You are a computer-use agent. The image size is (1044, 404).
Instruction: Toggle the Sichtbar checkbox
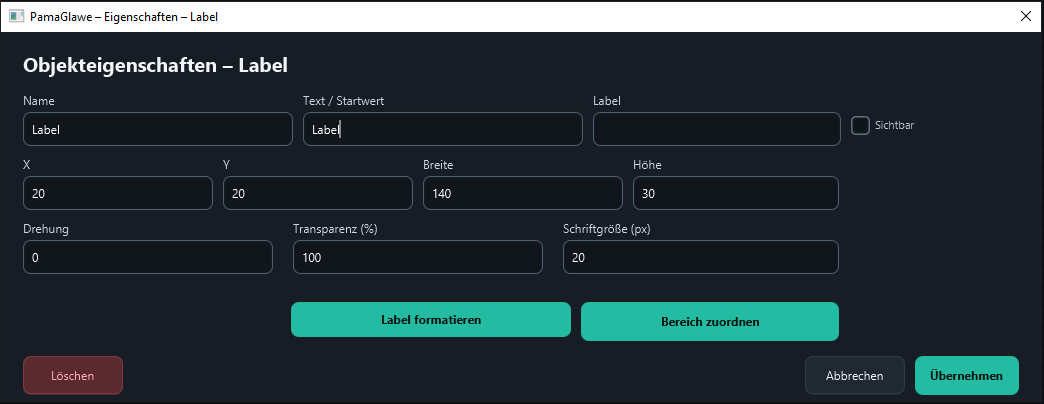(x=860, y=125)
